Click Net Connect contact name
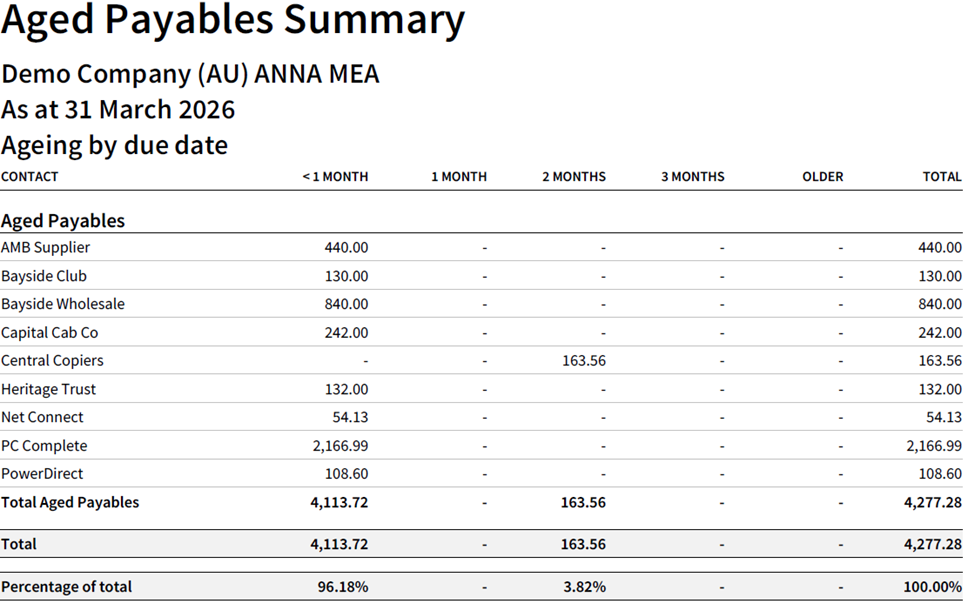Image resolution: width=975 pixels, height=604 pixels. (43, 417)
